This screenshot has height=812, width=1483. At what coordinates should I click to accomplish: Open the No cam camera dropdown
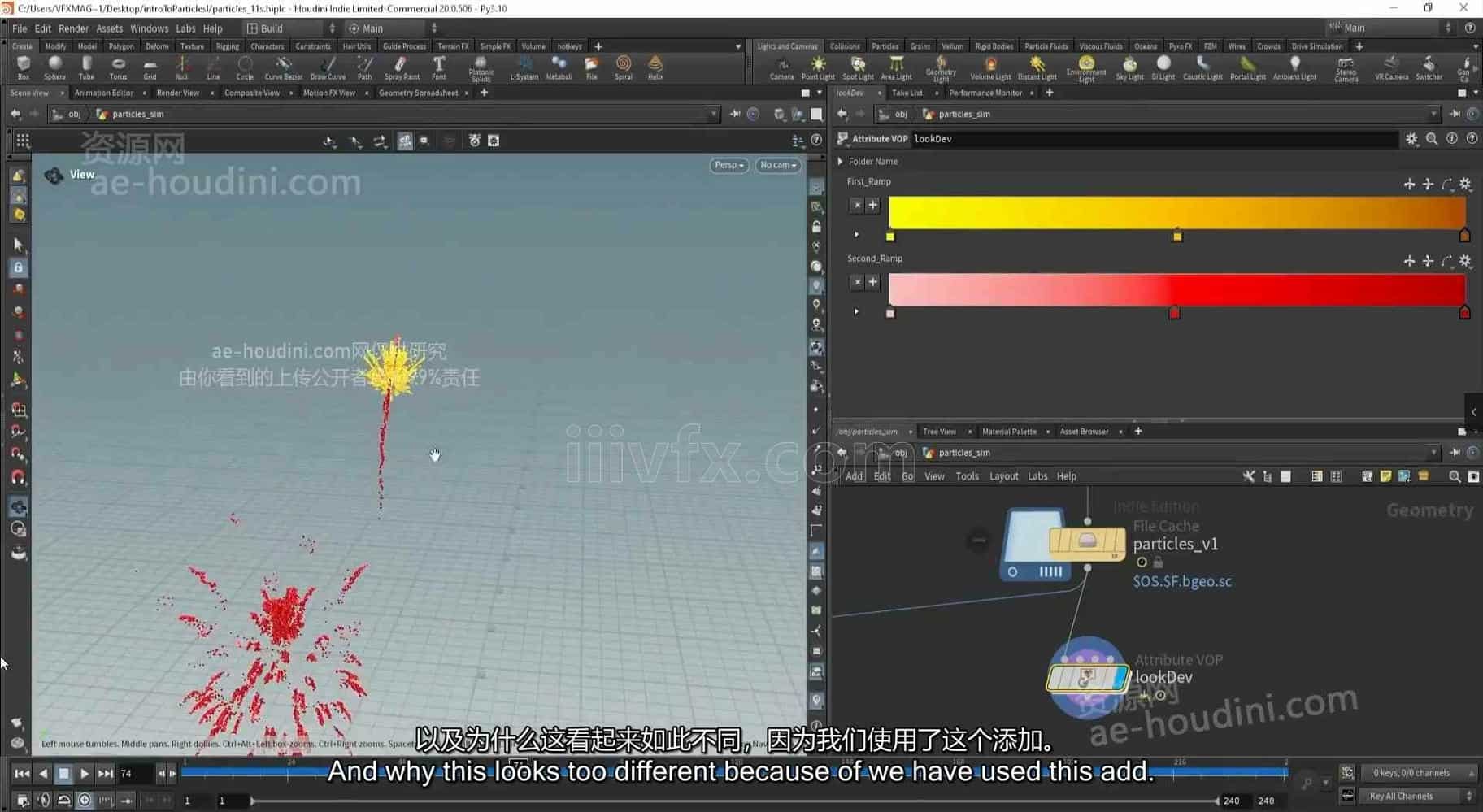coord(778,165)
